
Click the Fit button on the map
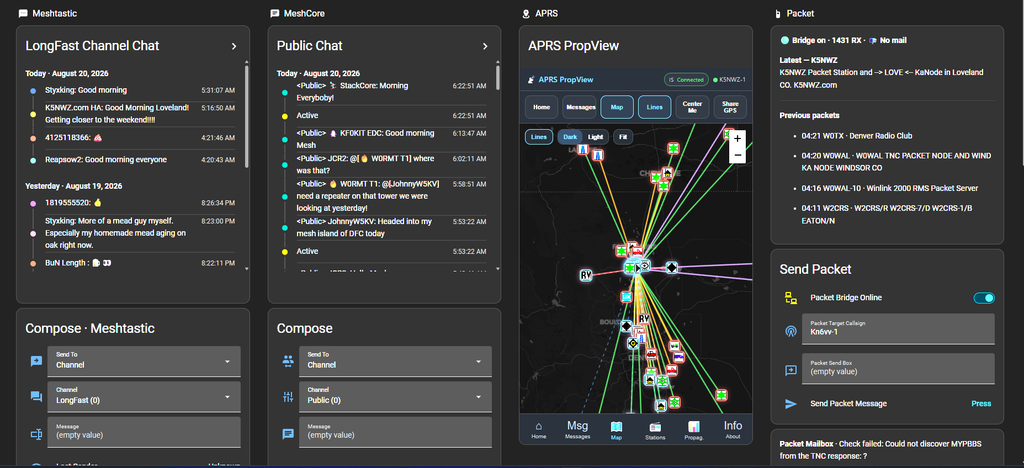click(623, 137)
